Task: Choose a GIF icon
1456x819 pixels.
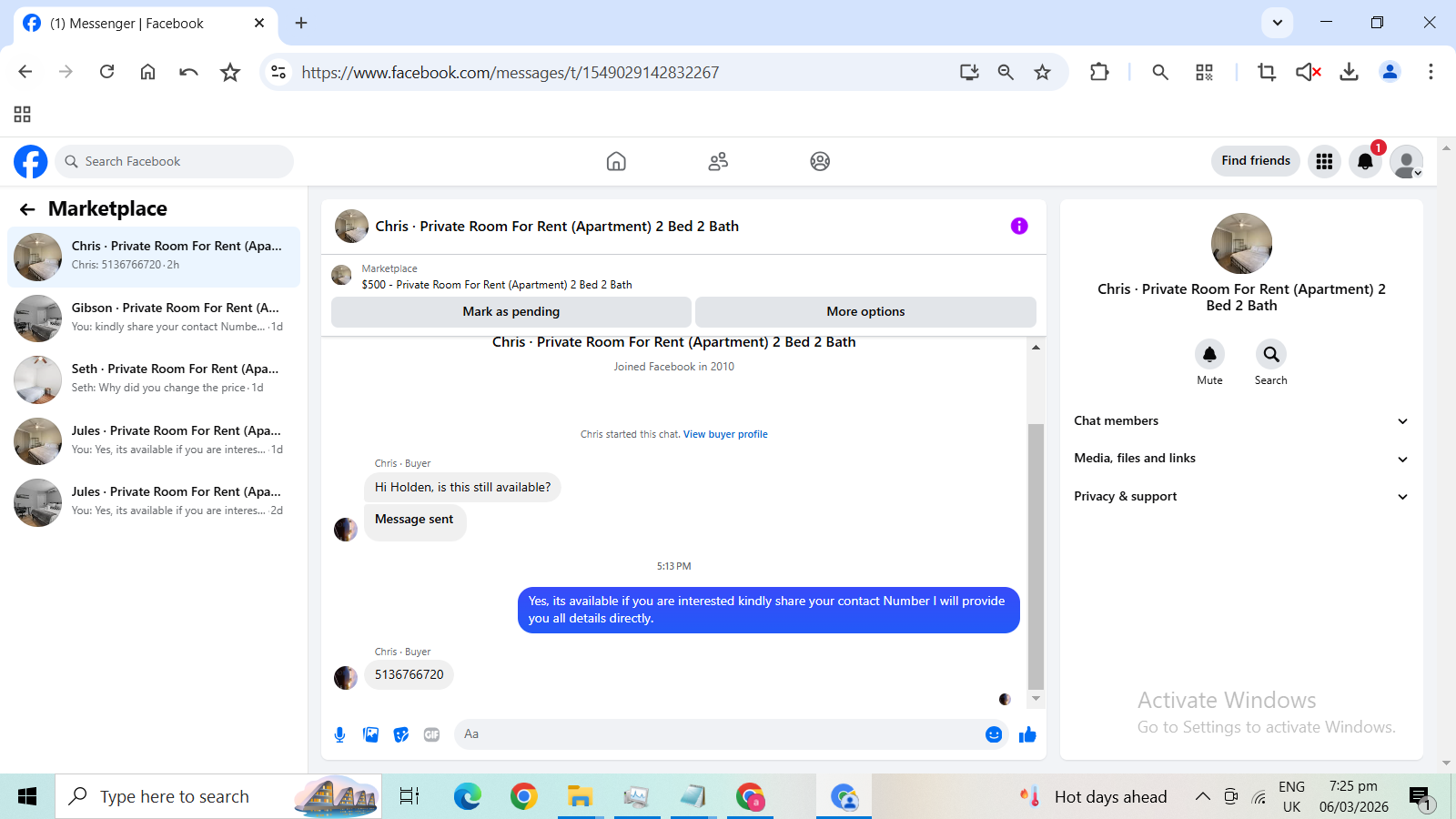Action: tap(431, 734)
